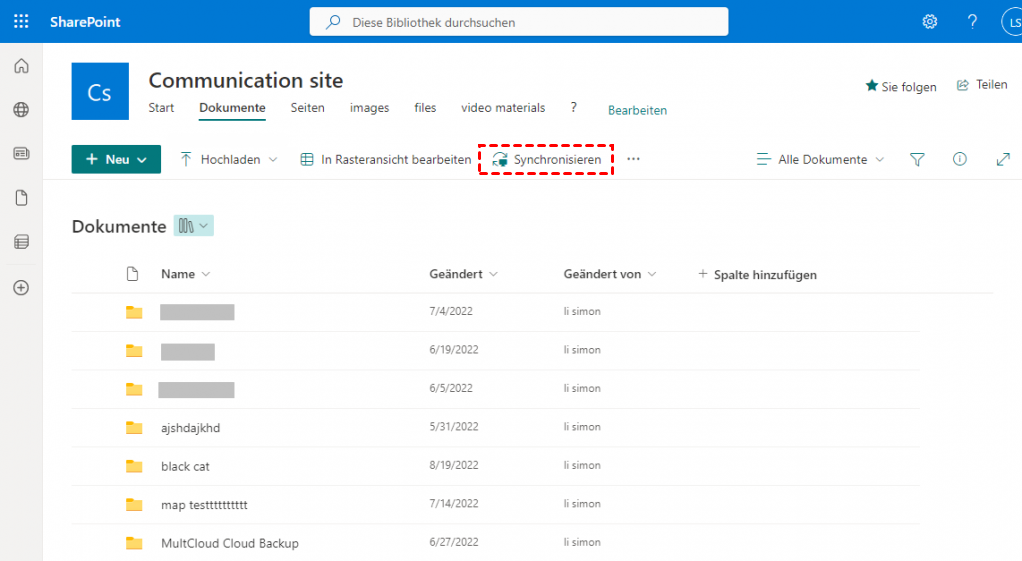Click the Synchronisieren button
Viewport: 1022px width, 561px height.
(546, 159)
